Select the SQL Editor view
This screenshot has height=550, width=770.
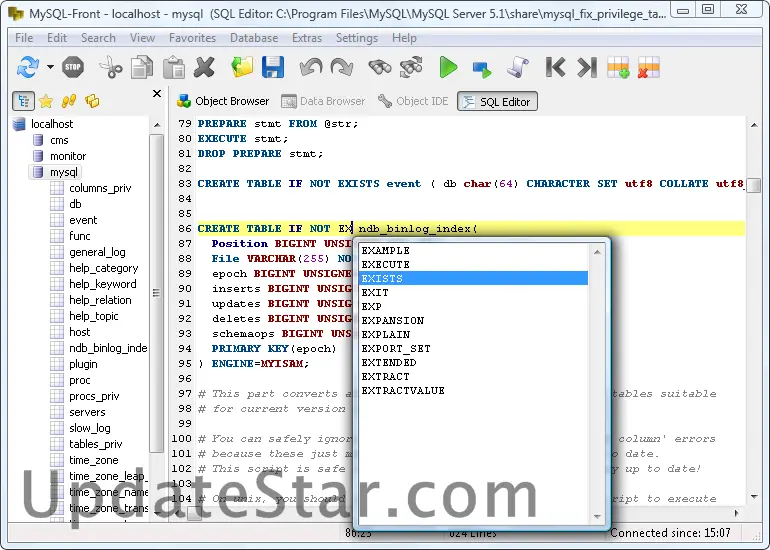click(497, 101)
